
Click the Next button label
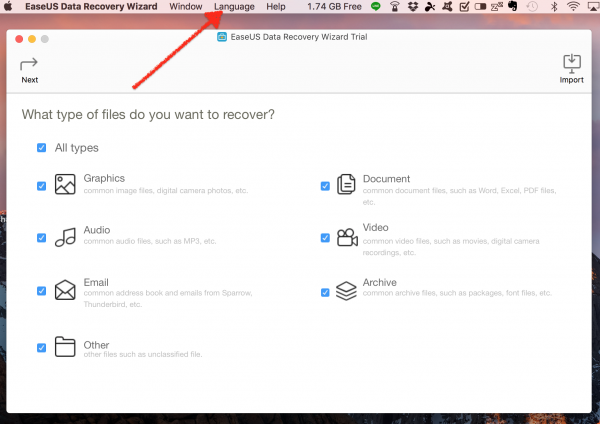[29, 80]
